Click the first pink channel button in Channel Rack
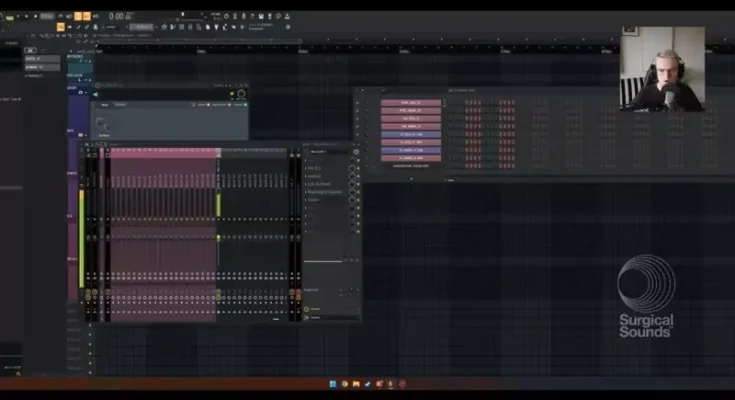Screen dimensions: 735x400 tap(410, 102)
